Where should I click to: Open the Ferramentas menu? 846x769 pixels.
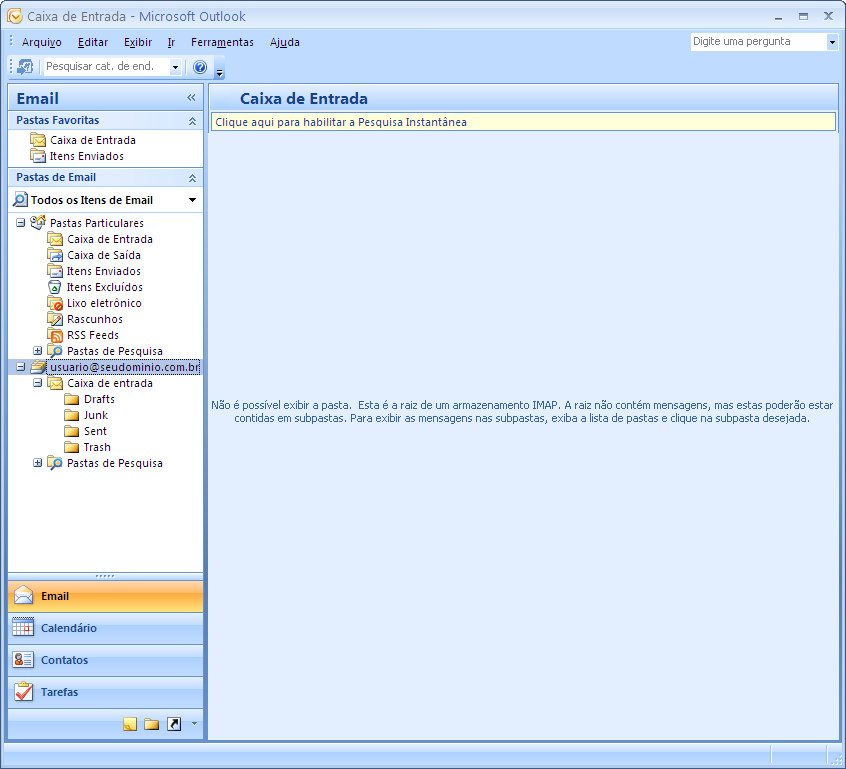pyautogui.click(x=222, y=42)
